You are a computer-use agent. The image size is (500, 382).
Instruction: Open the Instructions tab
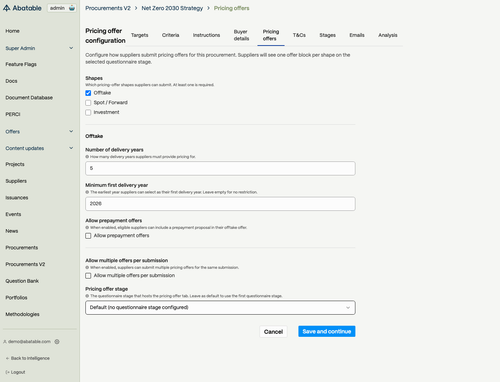[206, 35]
